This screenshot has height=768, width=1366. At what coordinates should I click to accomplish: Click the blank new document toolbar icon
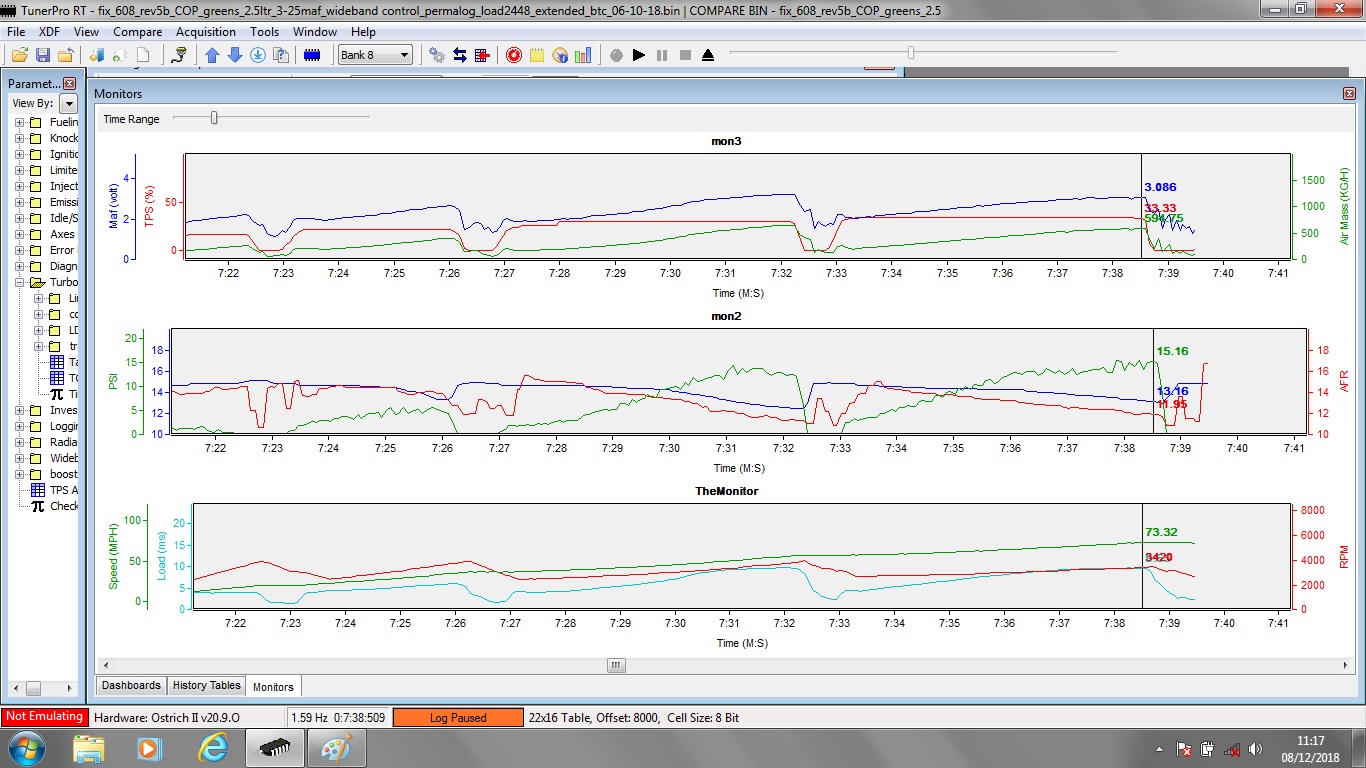click(143, 55)
